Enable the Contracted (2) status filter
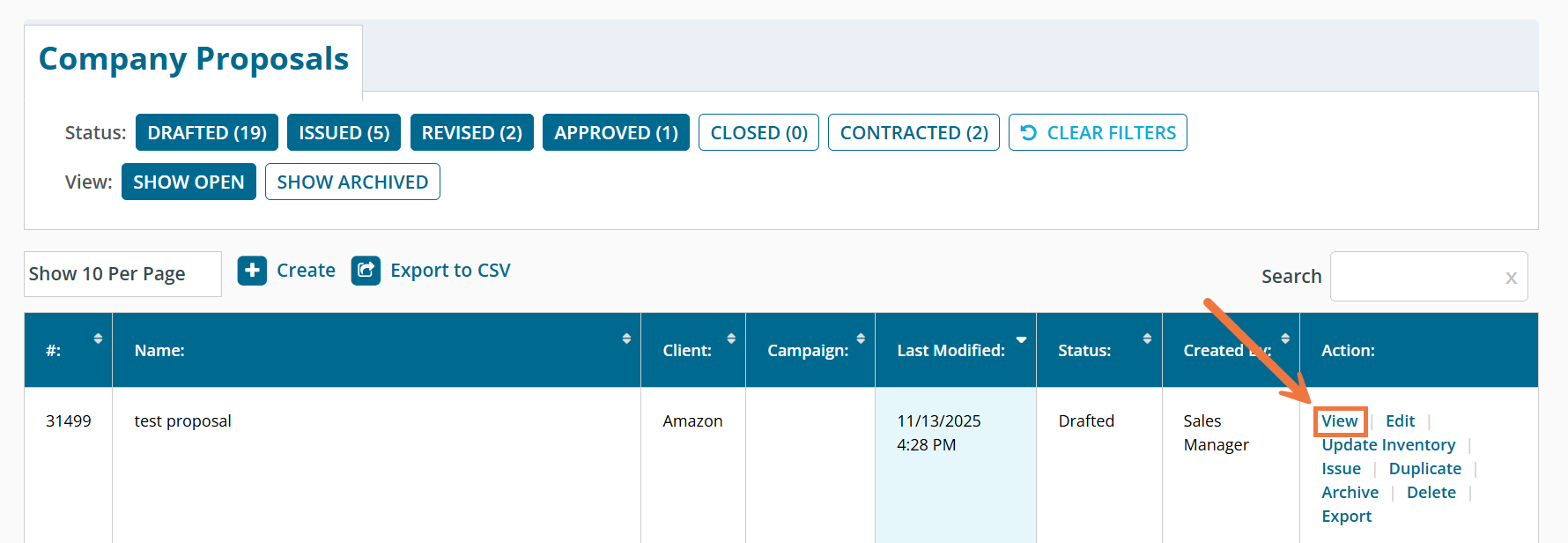The width and height of the screenshot is (1568, 543). click(913, 133)
